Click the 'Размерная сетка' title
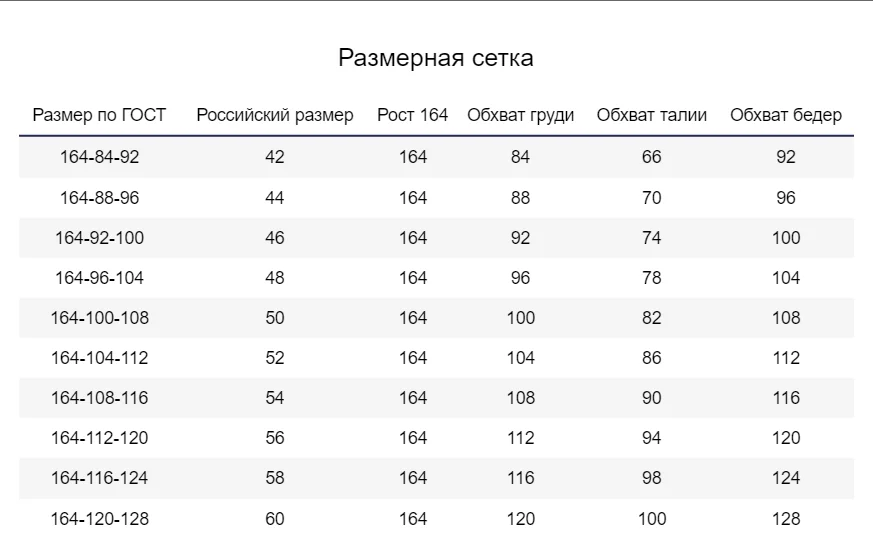873x548 pixels. 436,58
